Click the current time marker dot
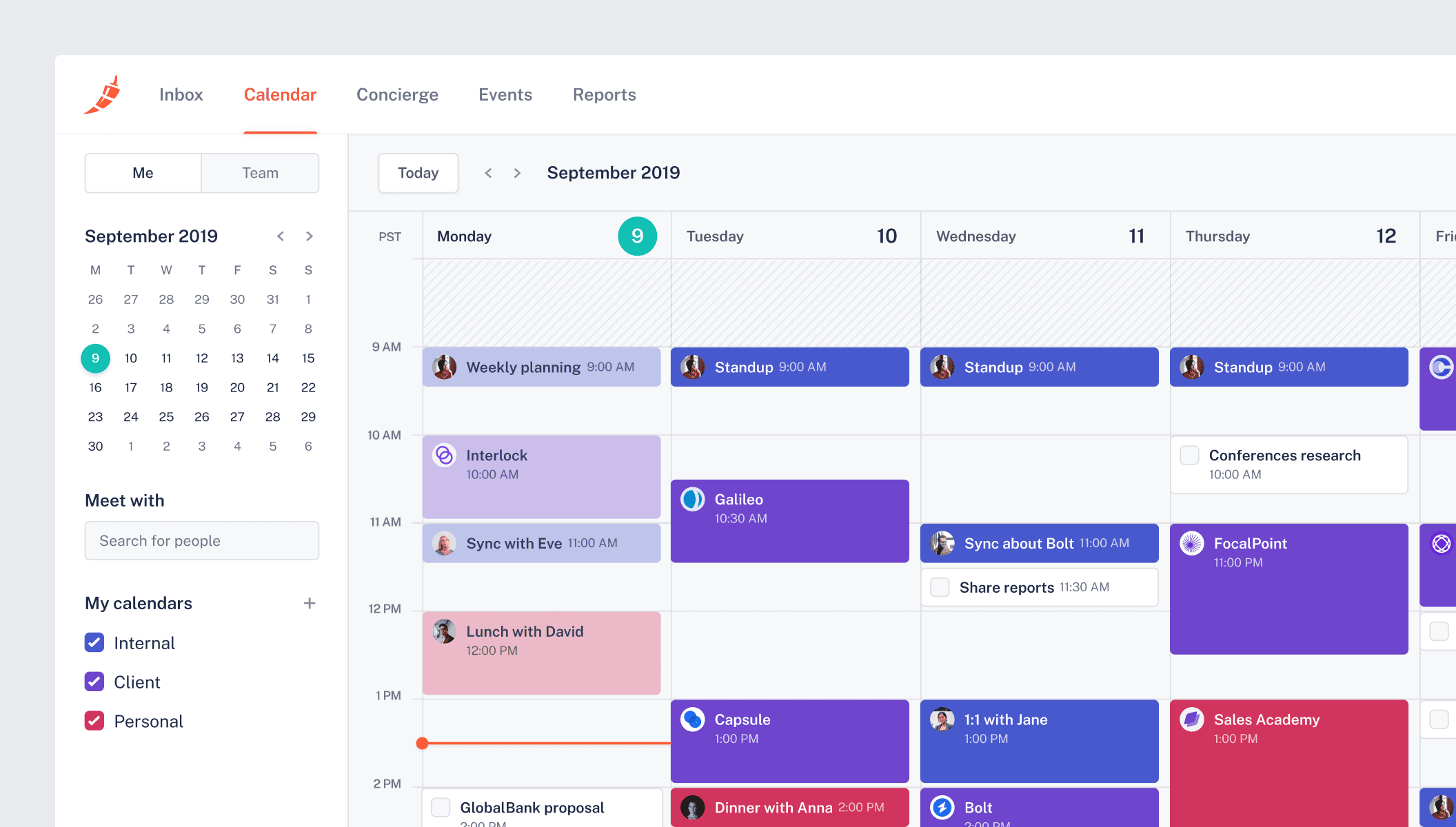 (x=423, y=743)
